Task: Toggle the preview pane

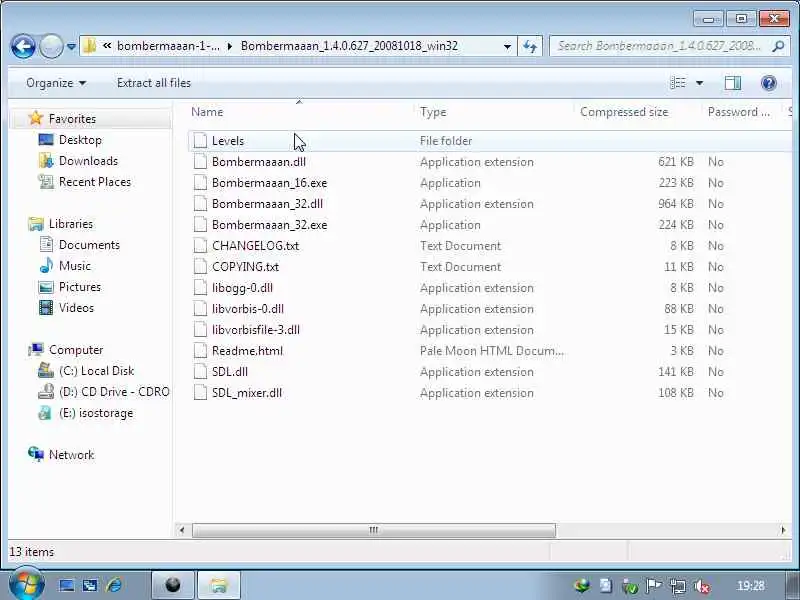Action: (x=733, y=83)
